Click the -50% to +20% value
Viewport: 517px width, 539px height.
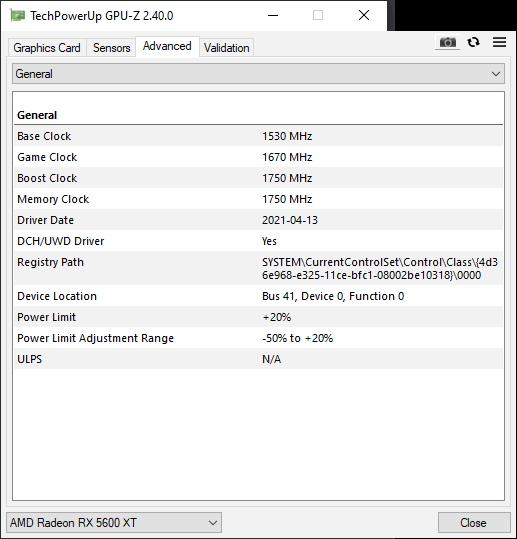pos(298,338)
